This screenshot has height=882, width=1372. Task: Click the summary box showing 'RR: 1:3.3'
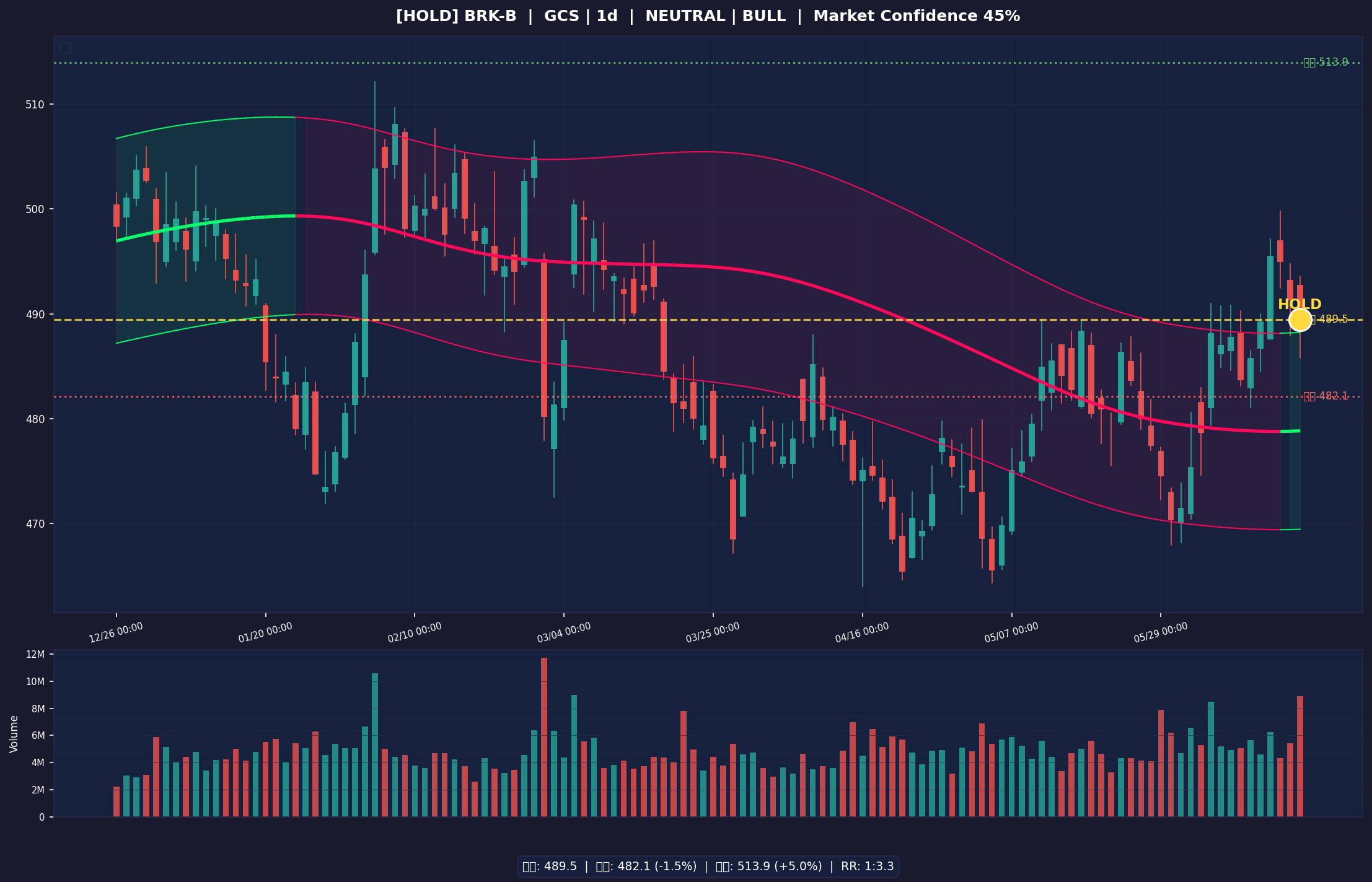click(708, 867)
